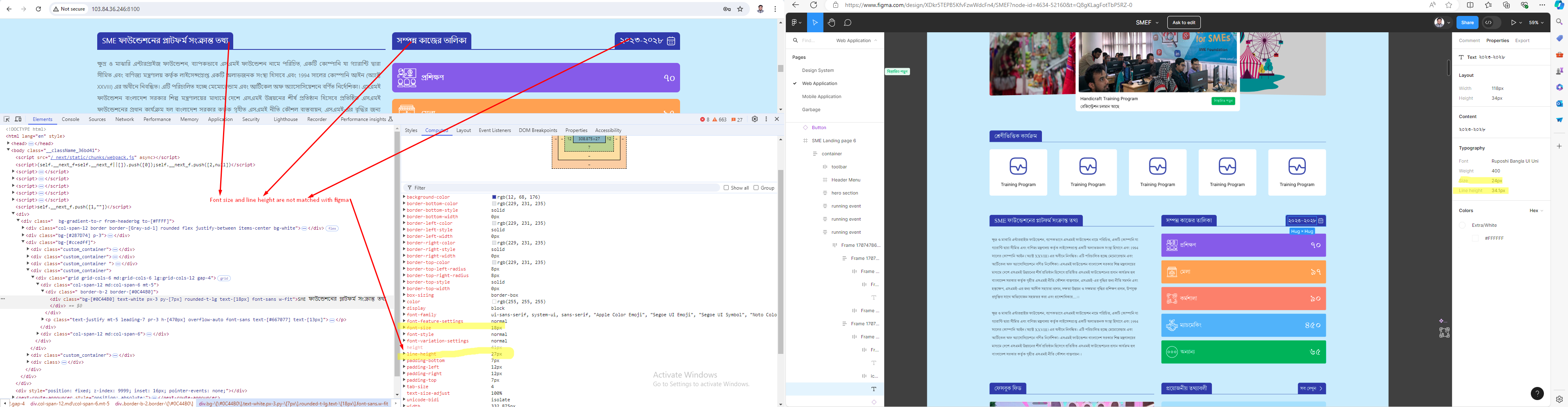Enable the Show all checkbox
The image size is (1568, 407).
tap(726, 188)
